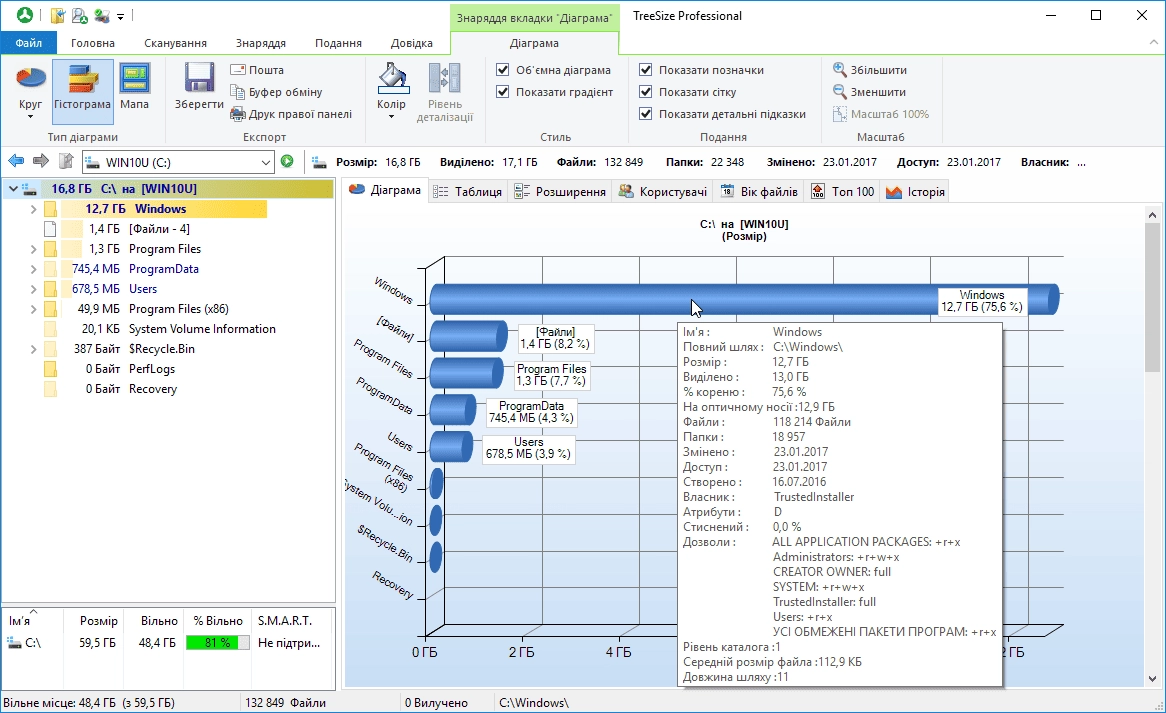This screenshot has height=713, width=1166.
Task: Uncheck Показати позначки
Action: pos(645,70)
